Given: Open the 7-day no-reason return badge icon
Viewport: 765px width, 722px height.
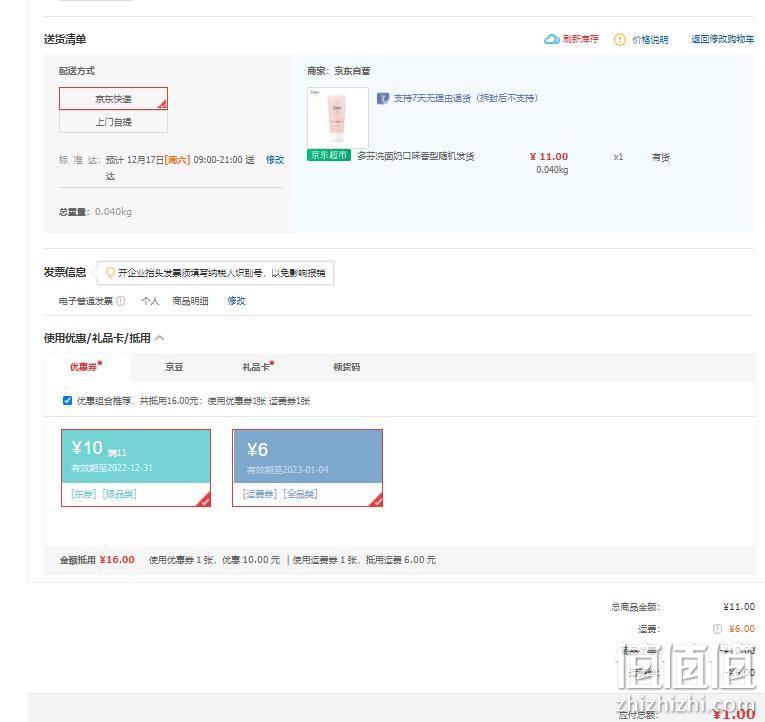Looking at the screenshot, I should point(382,99).
